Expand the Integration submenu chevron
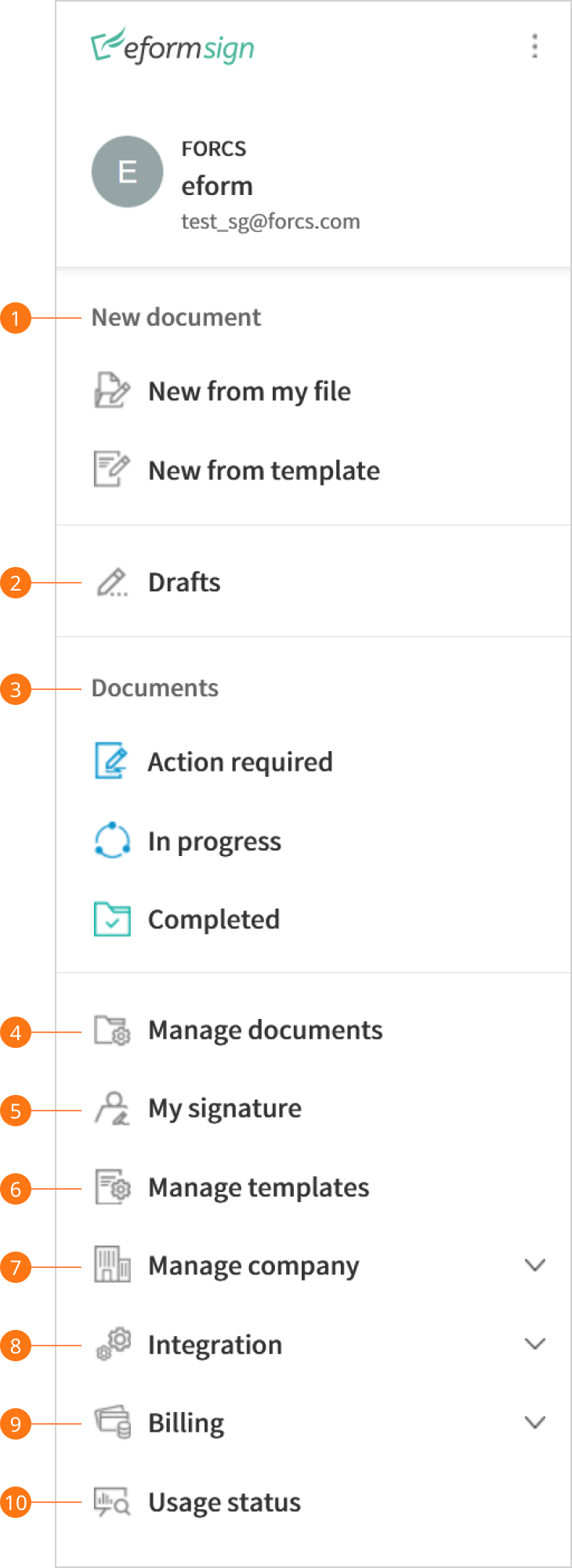The height and width of the screenshot is (1568, 572). [535, 1344]
